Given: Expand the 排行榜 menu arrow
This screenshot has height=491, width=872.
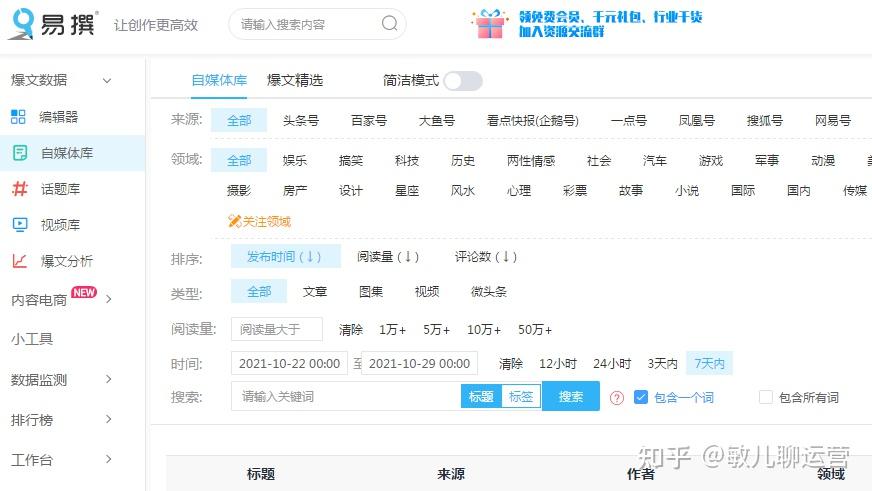Looking at the screenshot, I should [109, 419].
